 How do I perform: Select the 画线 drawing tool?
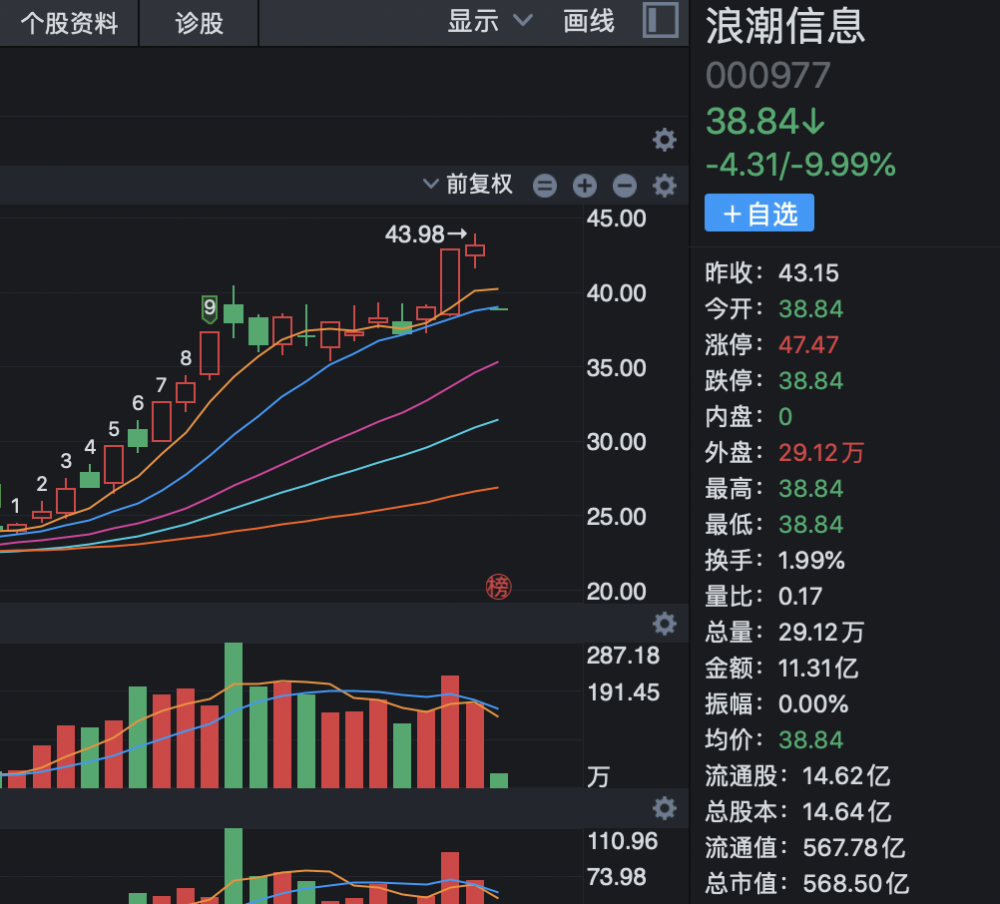click(x=589, y=21)
